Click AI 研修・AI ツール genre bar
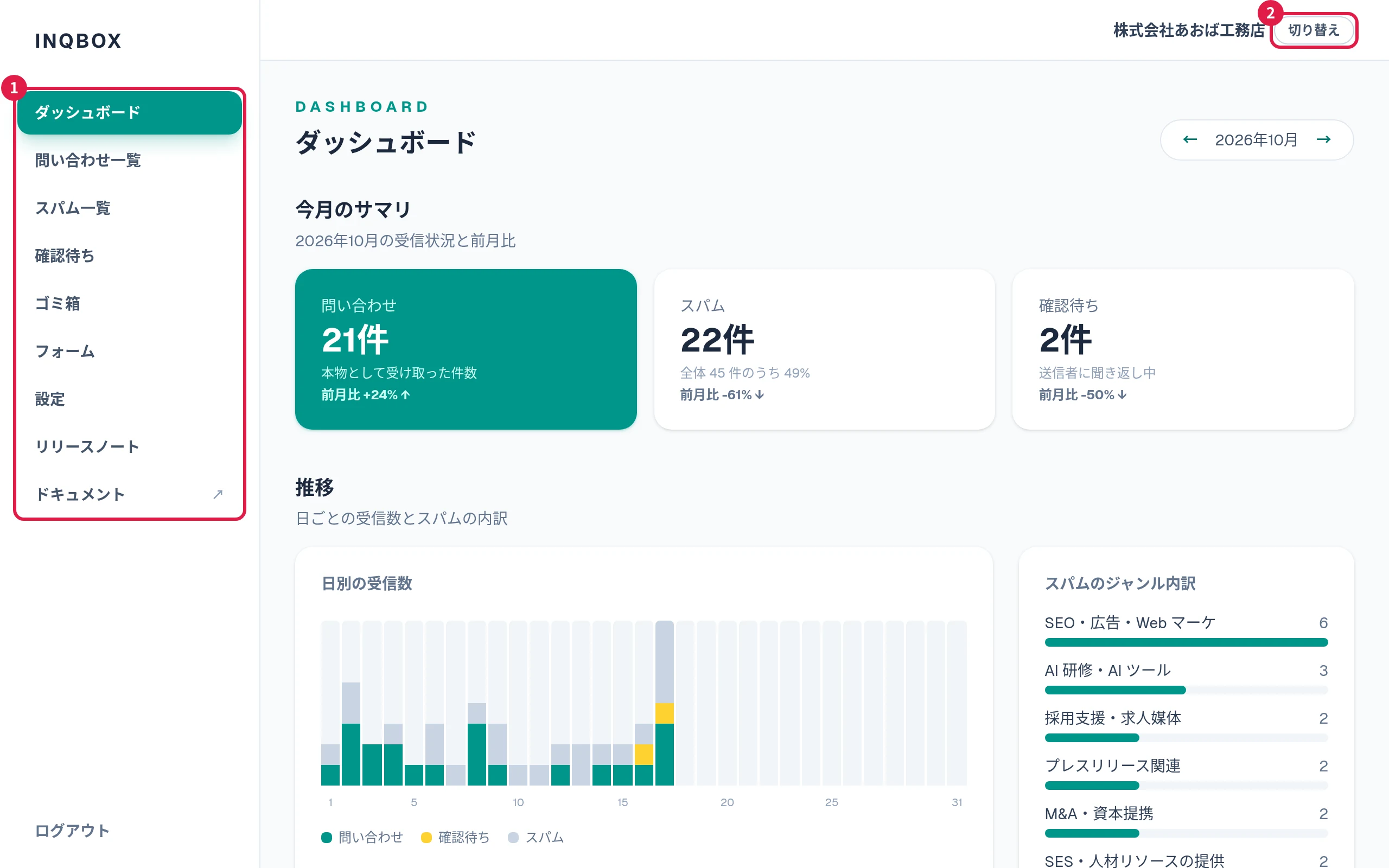Viewport: 1389px width, 868px height. (1186, 690)
